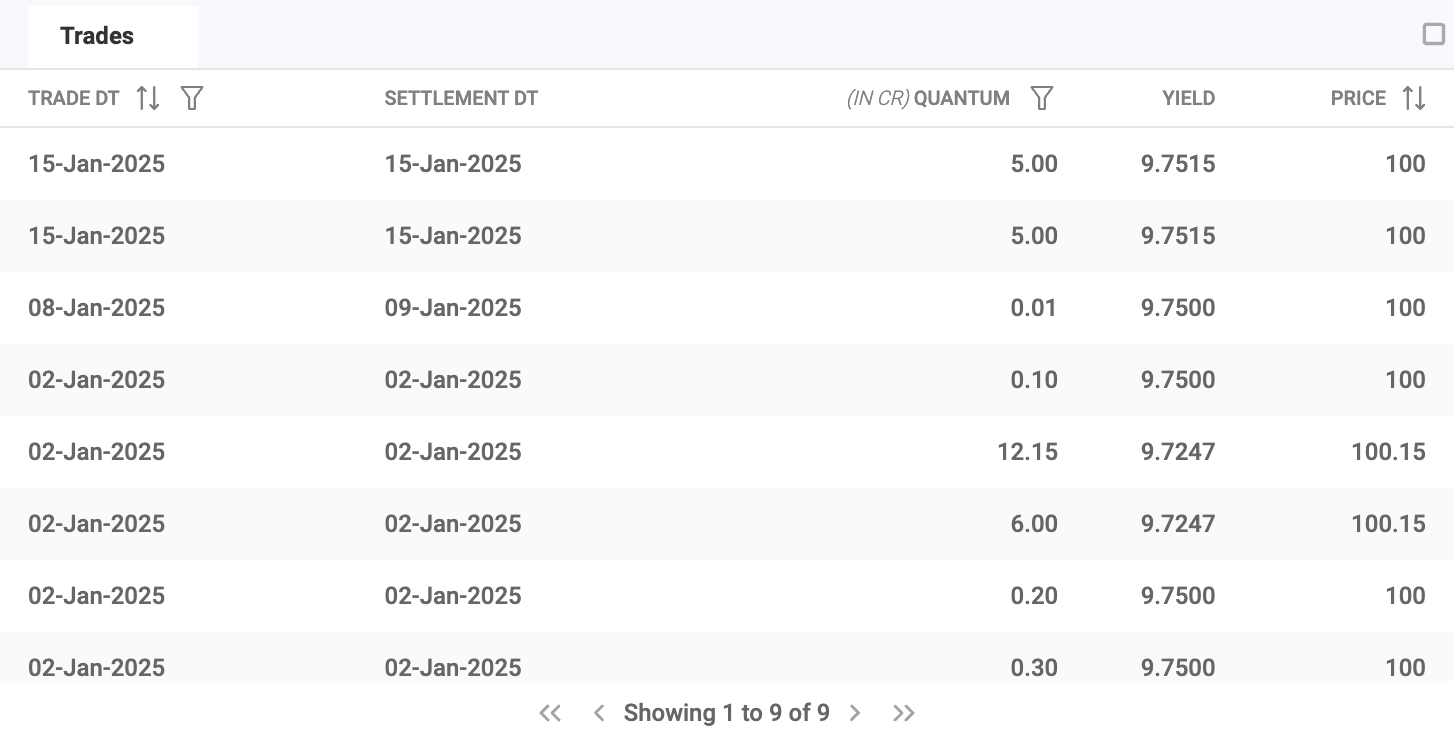
Task: Go to previous page chevron
Action: click(x=599, y=713)
